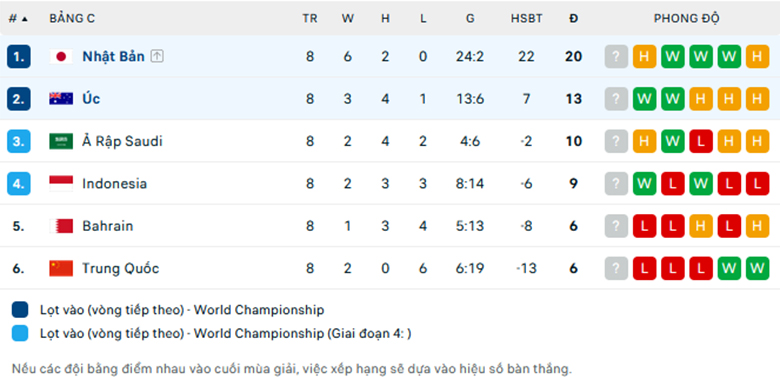Screen dimensions: 780x379
Task: Click the Indonesia flag icon
Action: click(61, 184)
